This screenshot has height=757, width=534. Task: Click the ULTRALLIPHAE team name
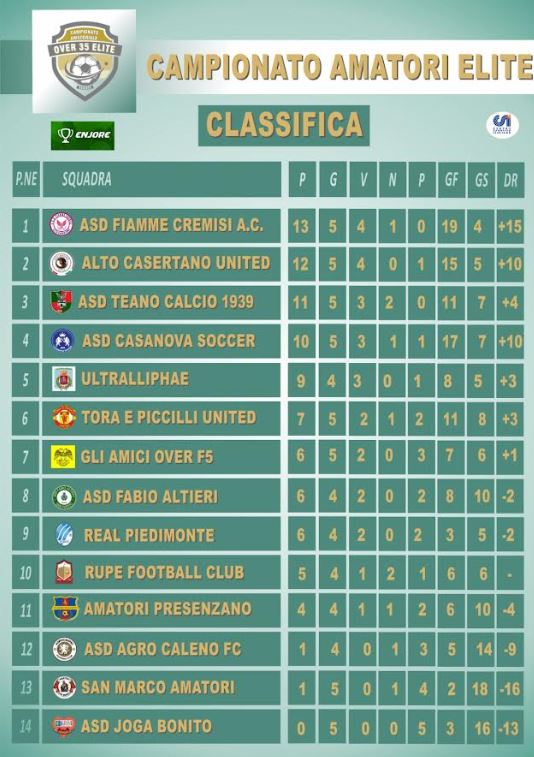[x=135, y=379]
